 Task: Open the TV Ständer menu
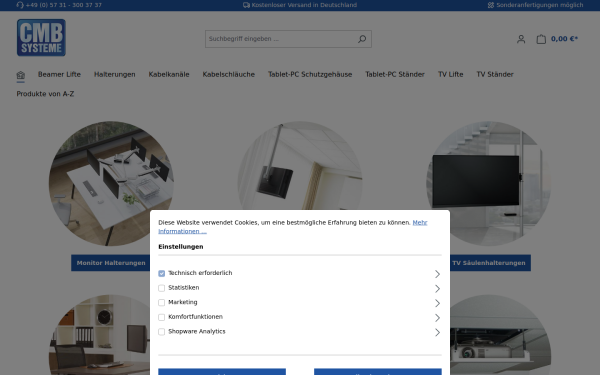click(495, 74)
